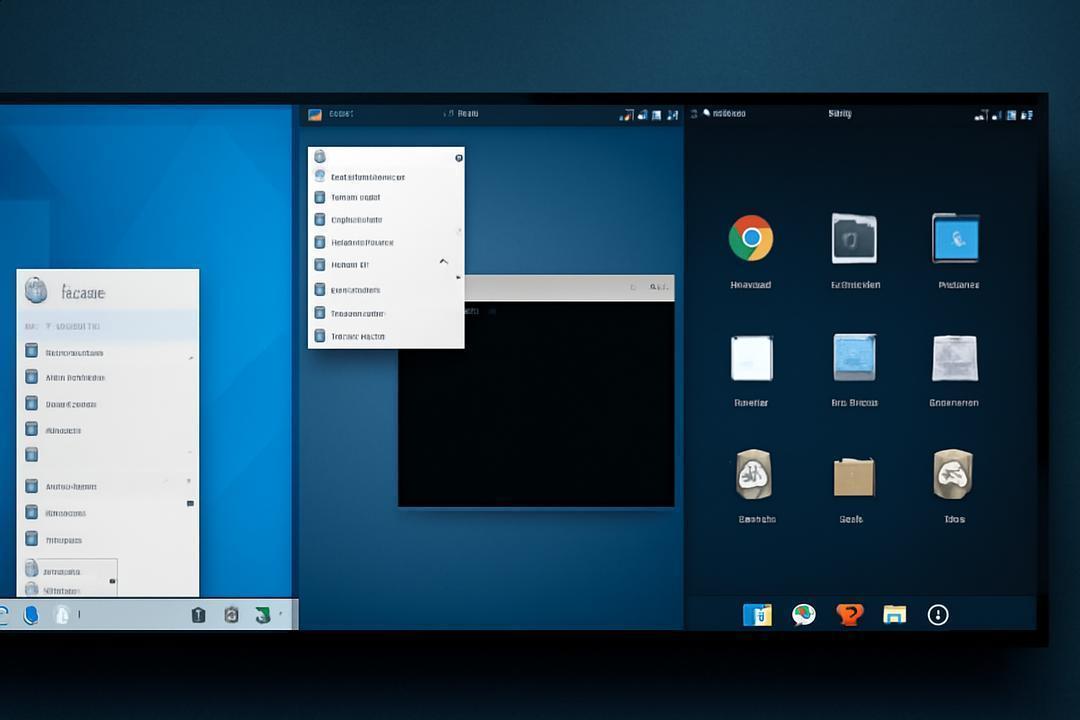The height and width of the screenshot is (720, 1080).
Task: Select the second entry in the white popup menu
Action: tap(386, 197)
